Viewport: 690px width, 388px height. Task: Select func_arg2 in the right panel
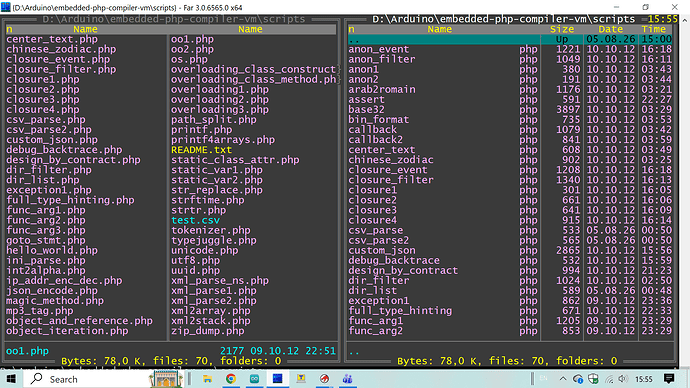(x=375, y=331)
